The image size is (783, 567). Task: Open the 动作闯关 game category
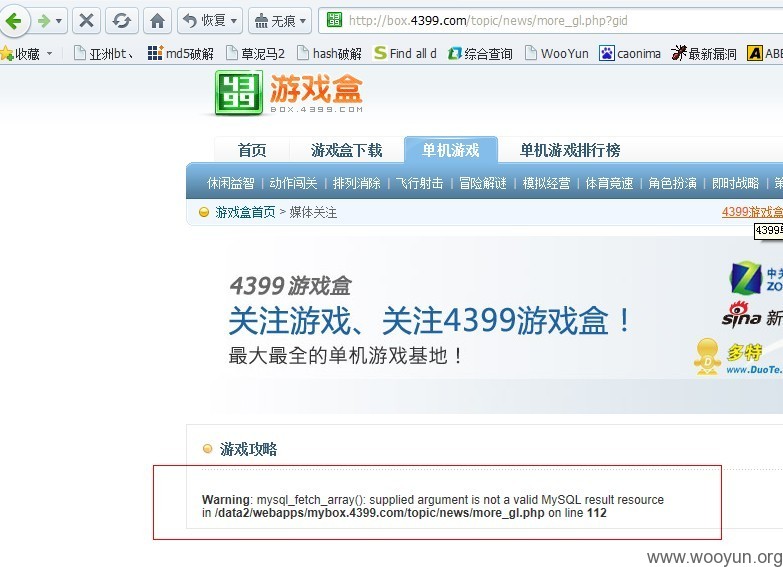click(x=293, y=183)
